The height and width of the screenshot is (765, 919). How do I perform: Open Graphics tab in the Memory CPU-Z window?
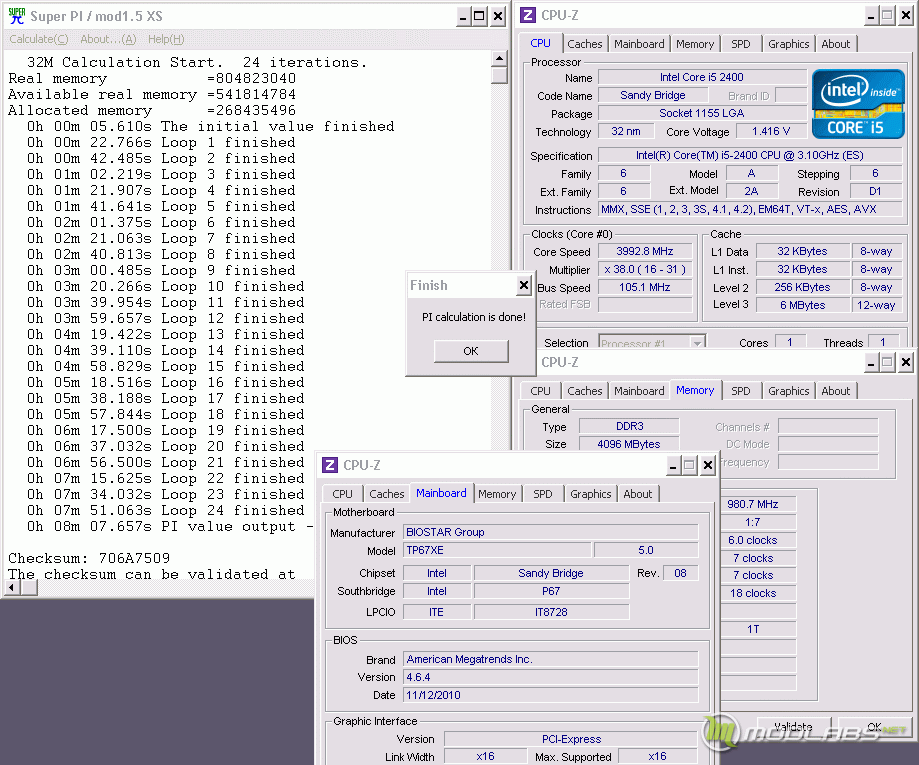(x=788, y=391)
